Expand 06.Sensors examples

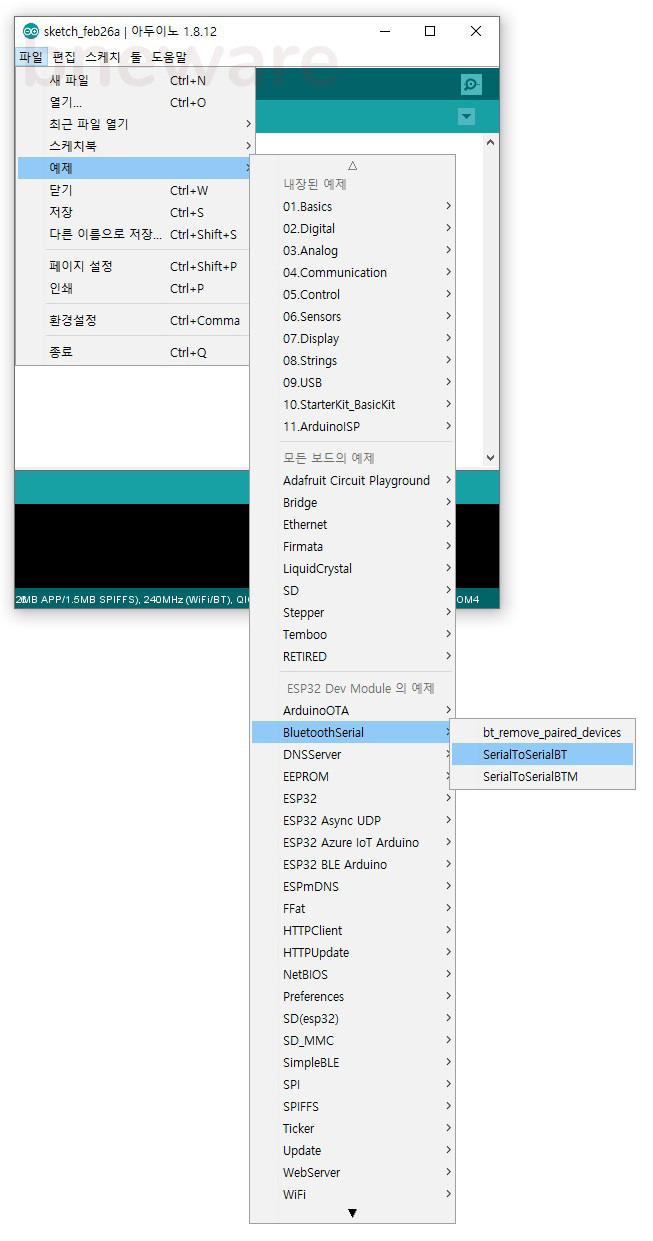[352, 316]
